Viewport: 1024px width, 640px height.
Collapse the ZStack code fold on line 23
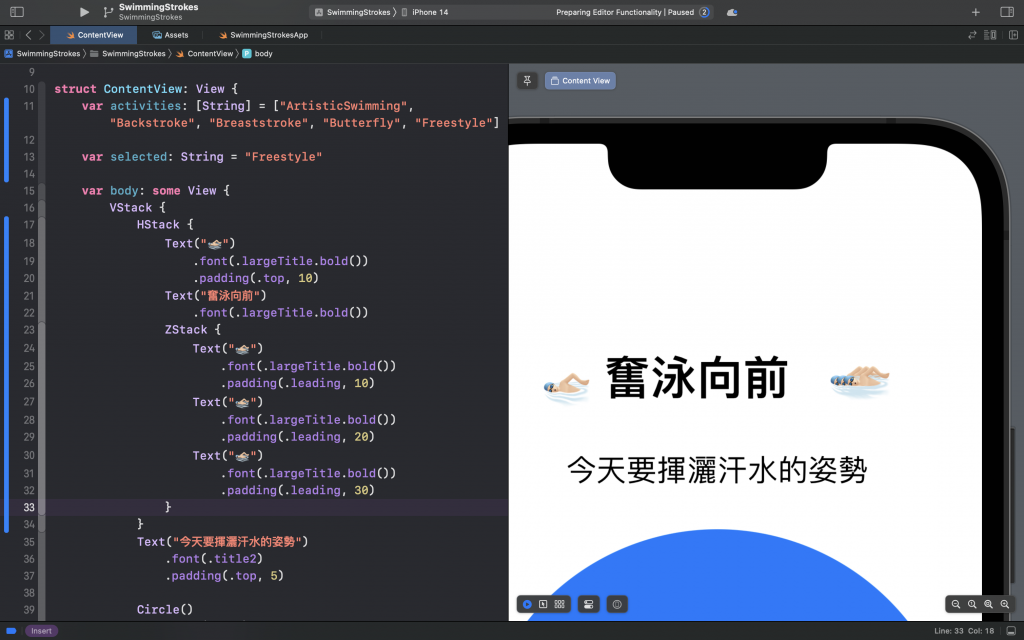(42, 330)
